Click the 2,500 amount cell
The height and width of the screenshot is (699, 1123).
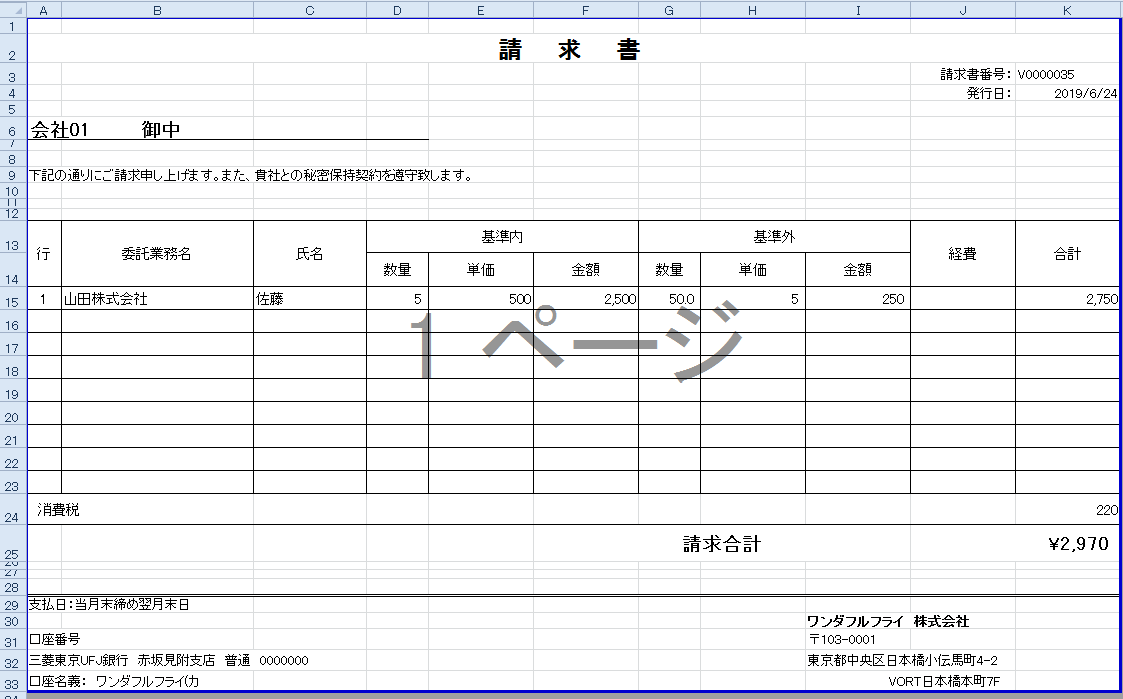586,299
